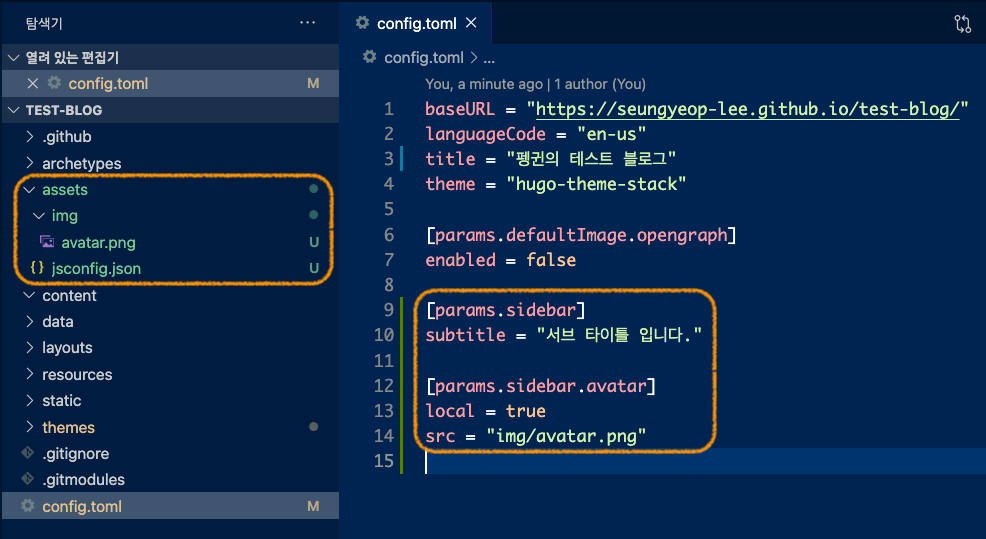Click config.toml in the breadcrumb path
Viewport: 986px width, 539px height.
point(423,58)
